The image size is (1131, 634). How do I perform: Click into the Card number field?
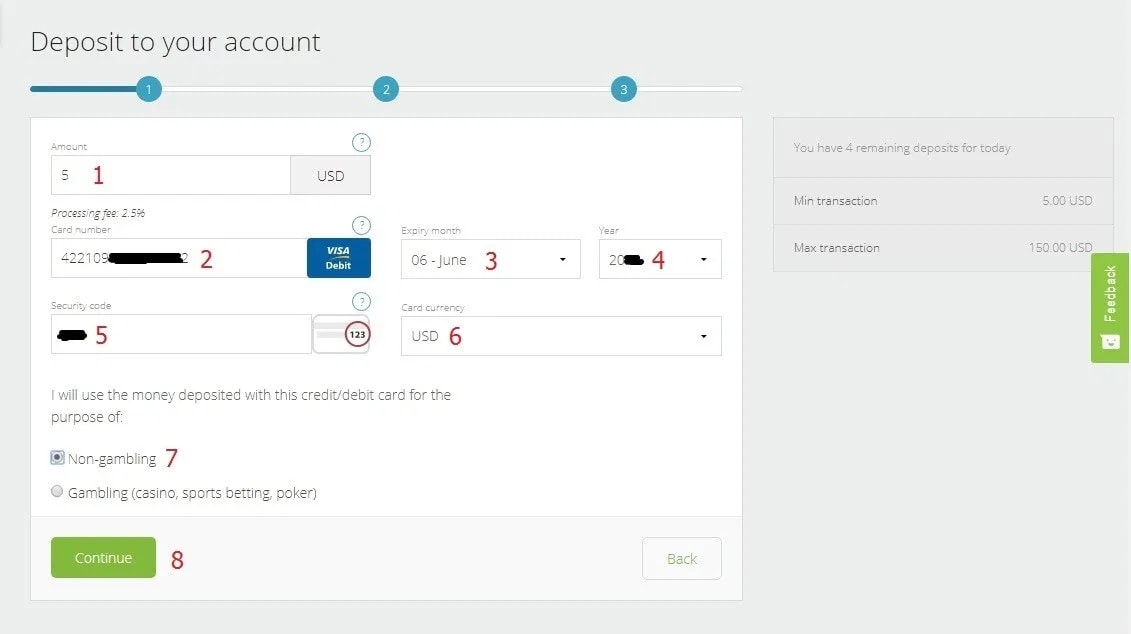point(179,258)
